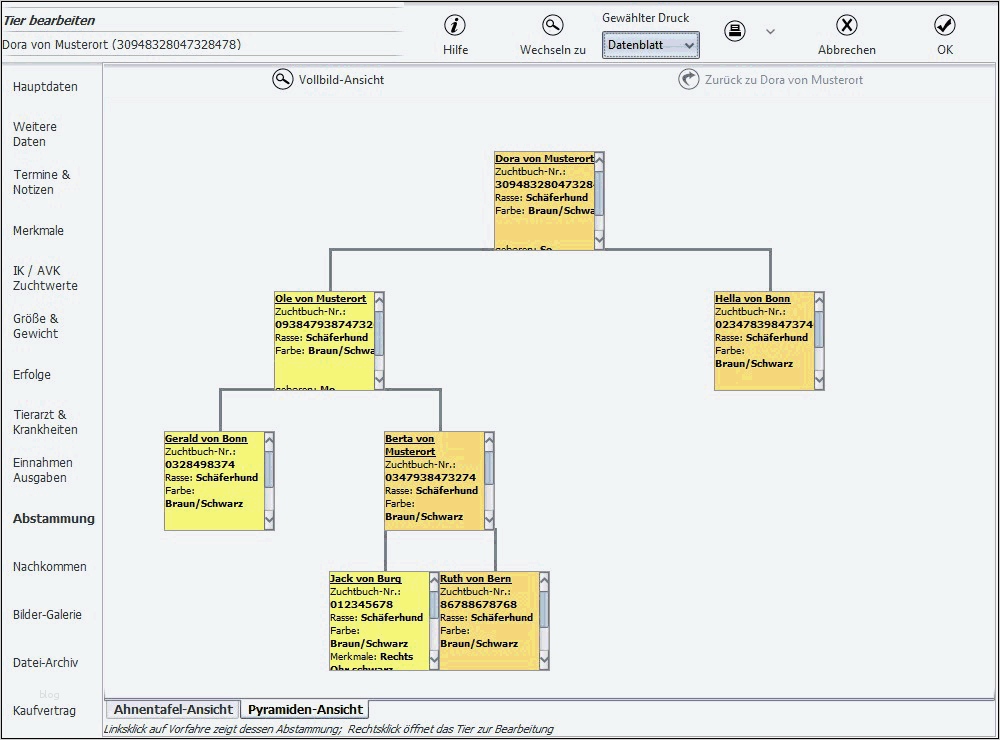Open the Tierarzt & Krankheiten section
This screenshot has height=740, width=1000.
tap(44, 421)
